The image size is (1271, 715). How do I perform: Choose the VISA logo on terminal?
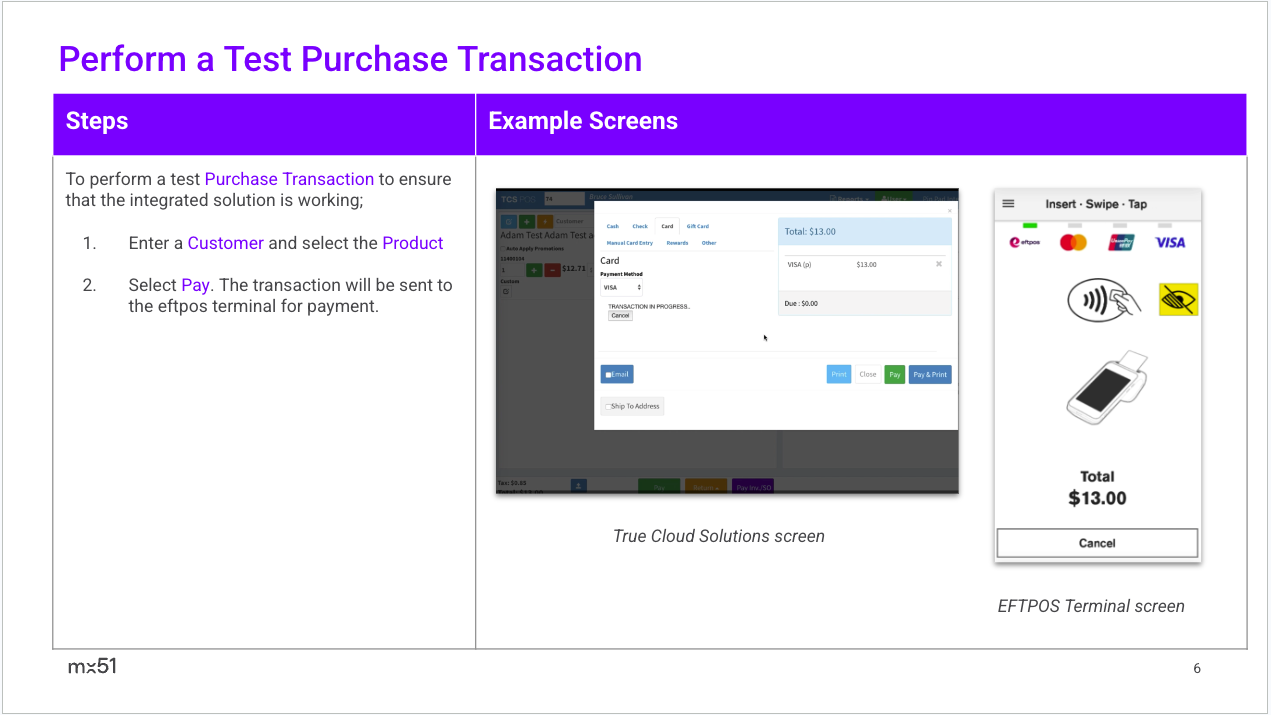coord(1169,242)
